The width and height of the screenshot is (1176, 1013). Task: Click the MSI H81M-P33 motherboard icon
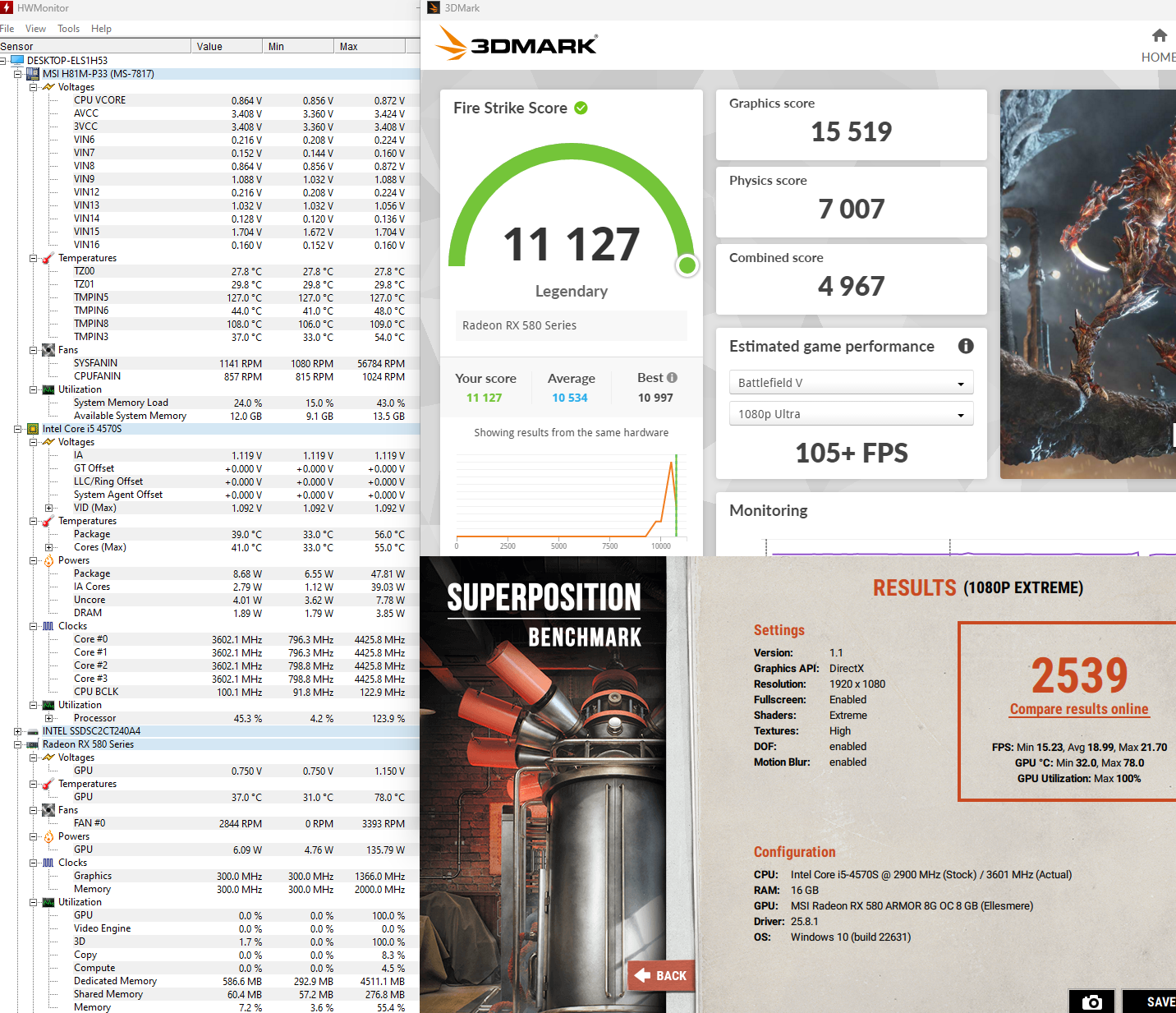click(x=33, y=74)
